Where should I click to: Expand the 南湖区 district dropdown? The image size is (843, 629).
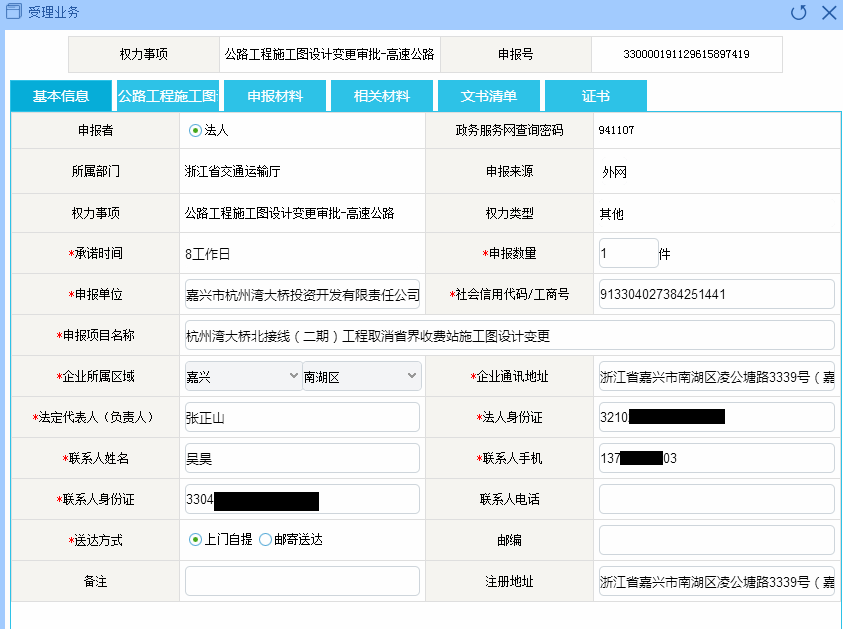coord(362,376)
